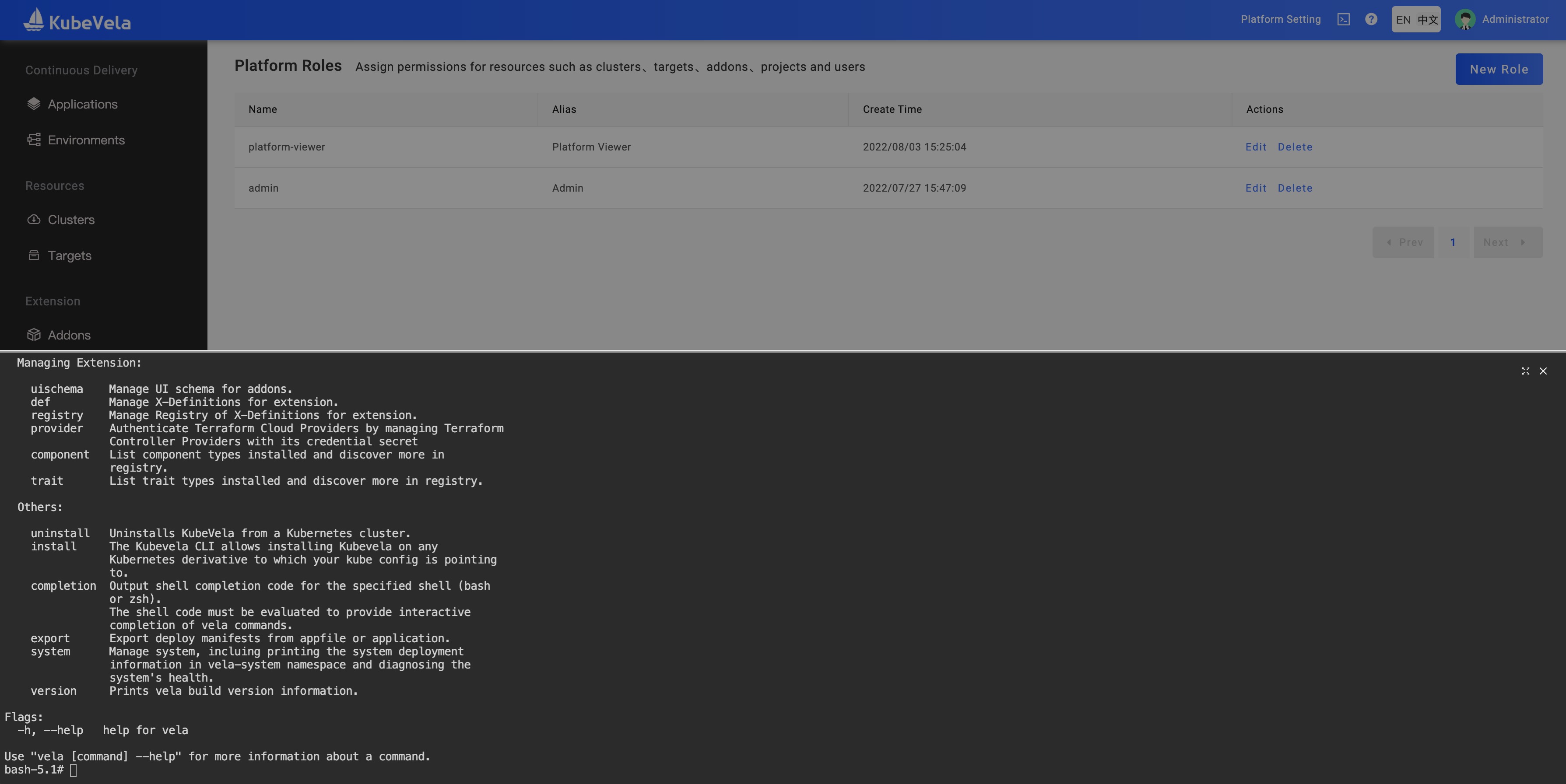Open the Clusters sidebar item

coord(70,220)
